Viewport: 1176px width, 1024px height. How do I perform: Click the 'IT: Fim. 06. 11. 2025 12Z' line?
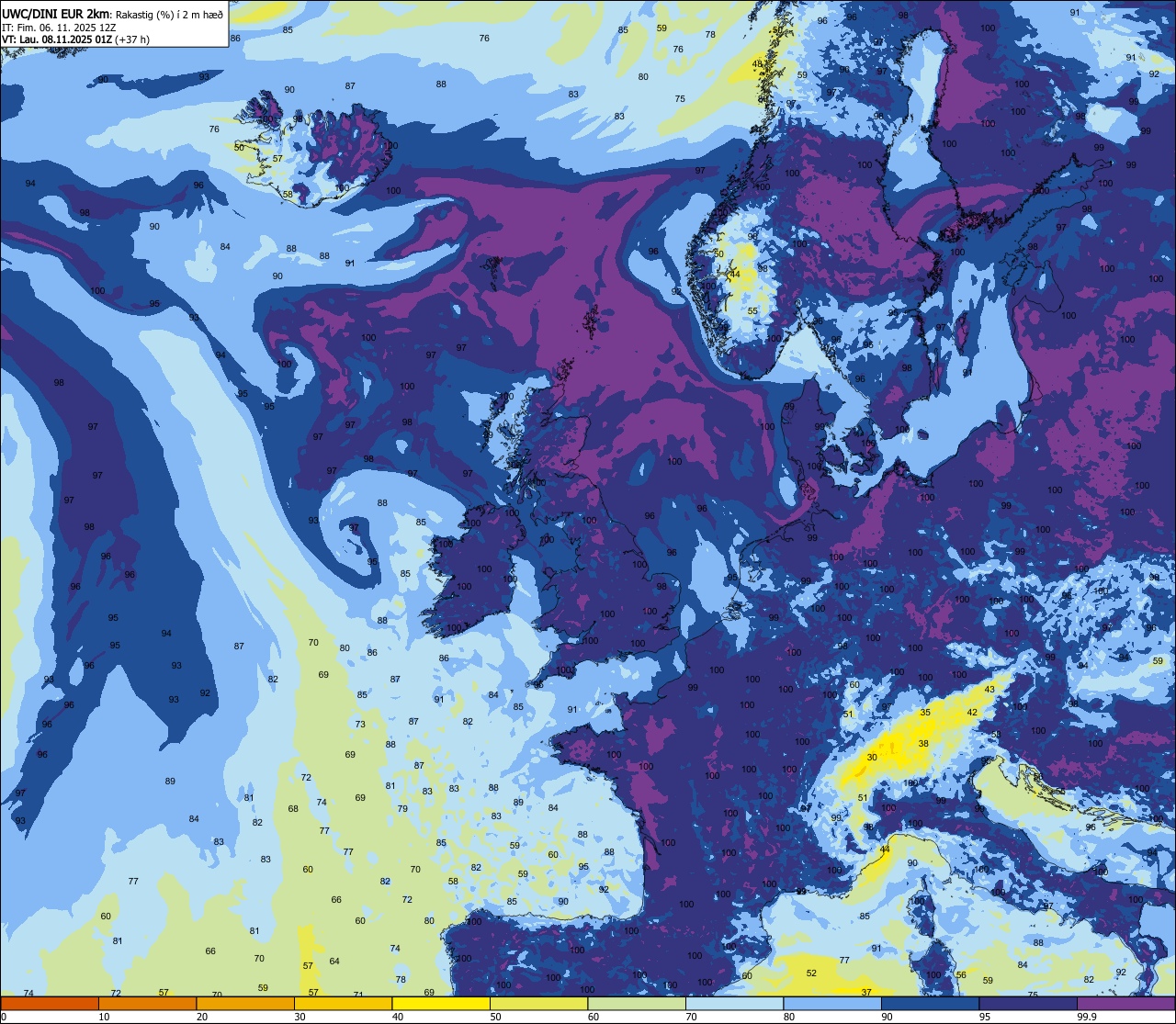tap(57, 28)
